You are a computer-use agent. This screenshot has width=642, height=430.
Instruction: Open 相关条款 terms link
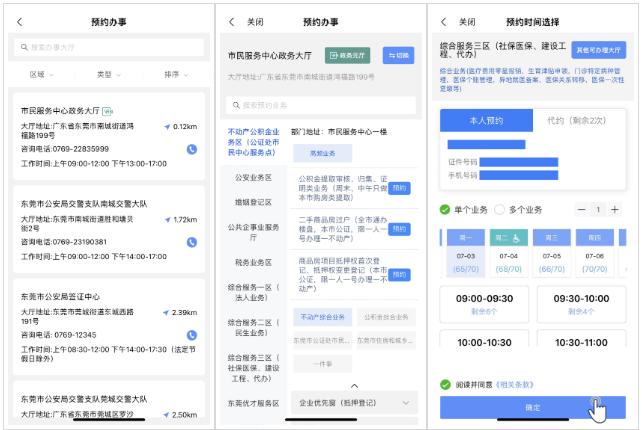coord(515,385)
